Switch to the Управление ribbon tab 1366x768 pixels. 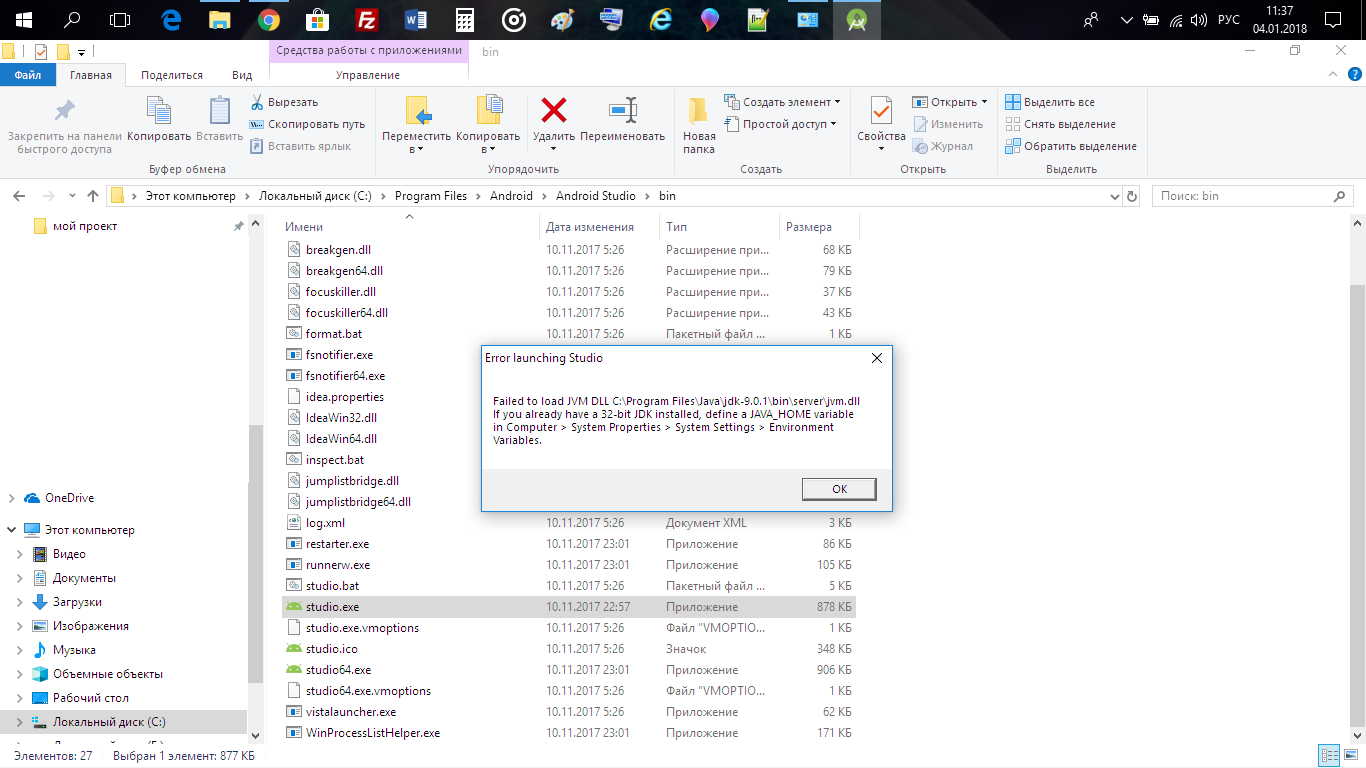click(368, 75)
